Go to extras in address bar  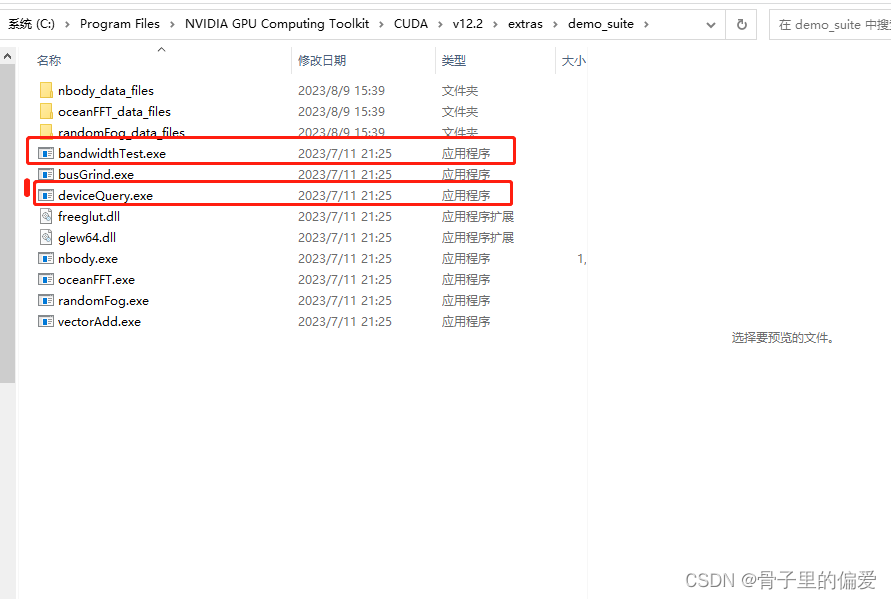[525, 24]
